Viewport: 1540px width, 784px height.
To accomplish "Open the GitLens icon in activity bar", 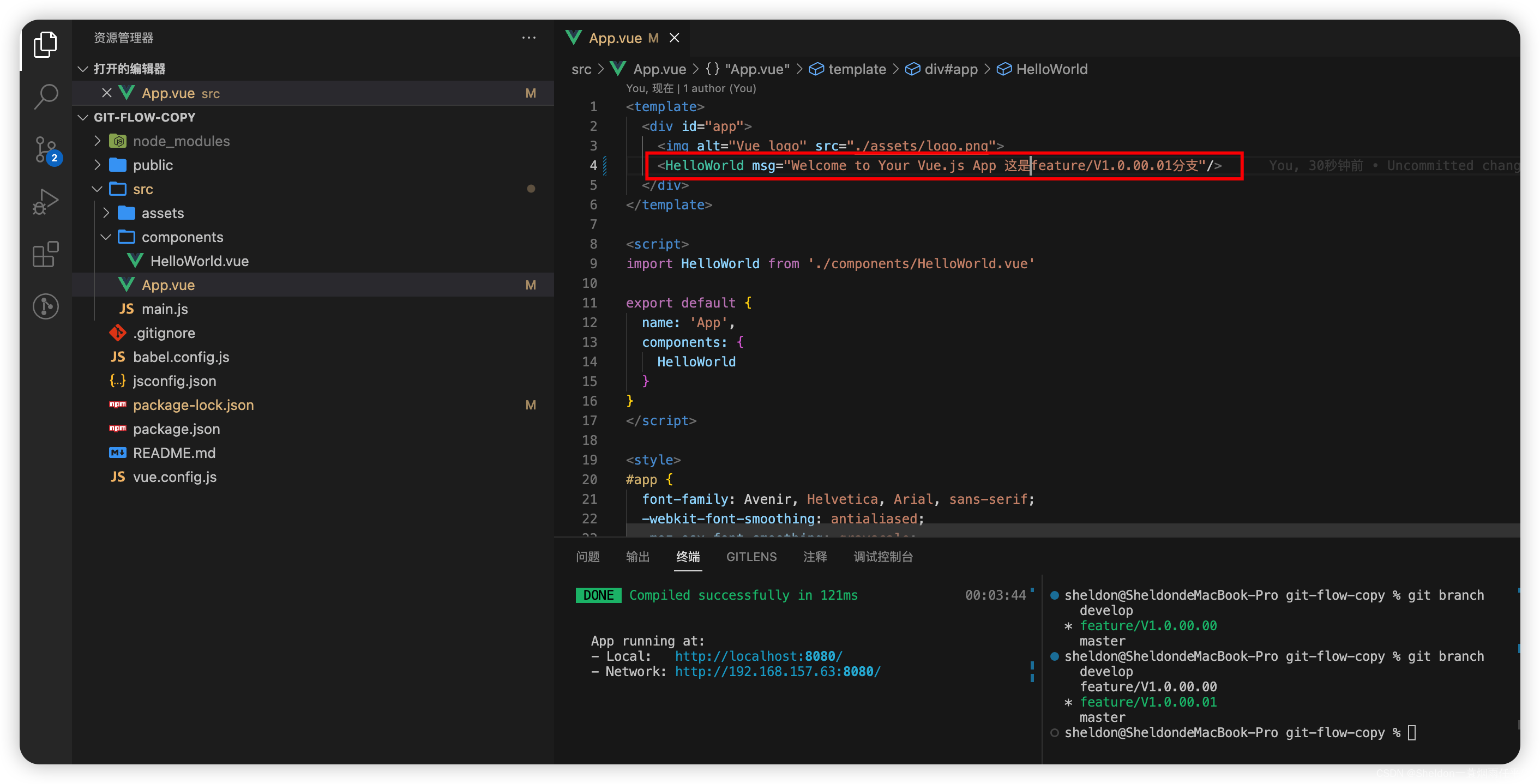I will tap(45, 306).
